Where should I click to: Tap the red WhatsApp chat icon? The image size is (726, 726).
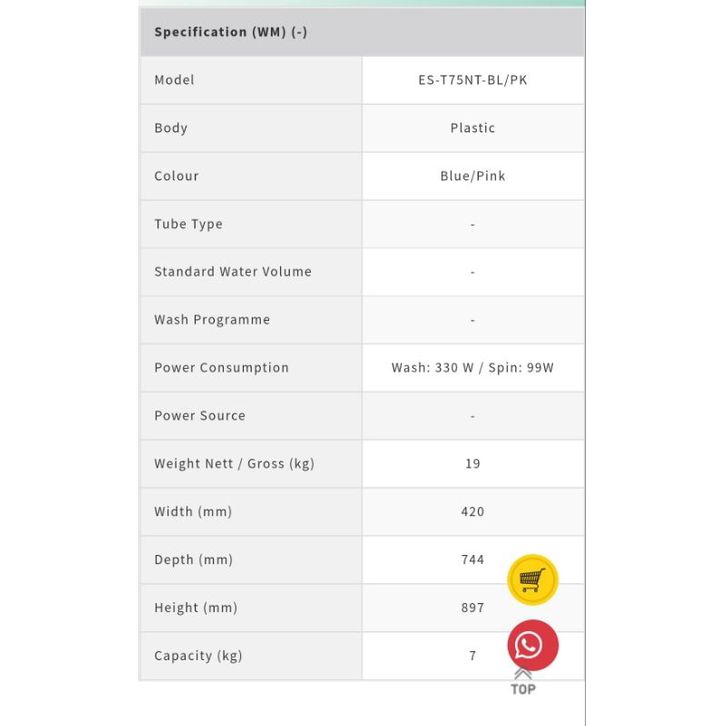pos(532,645)
